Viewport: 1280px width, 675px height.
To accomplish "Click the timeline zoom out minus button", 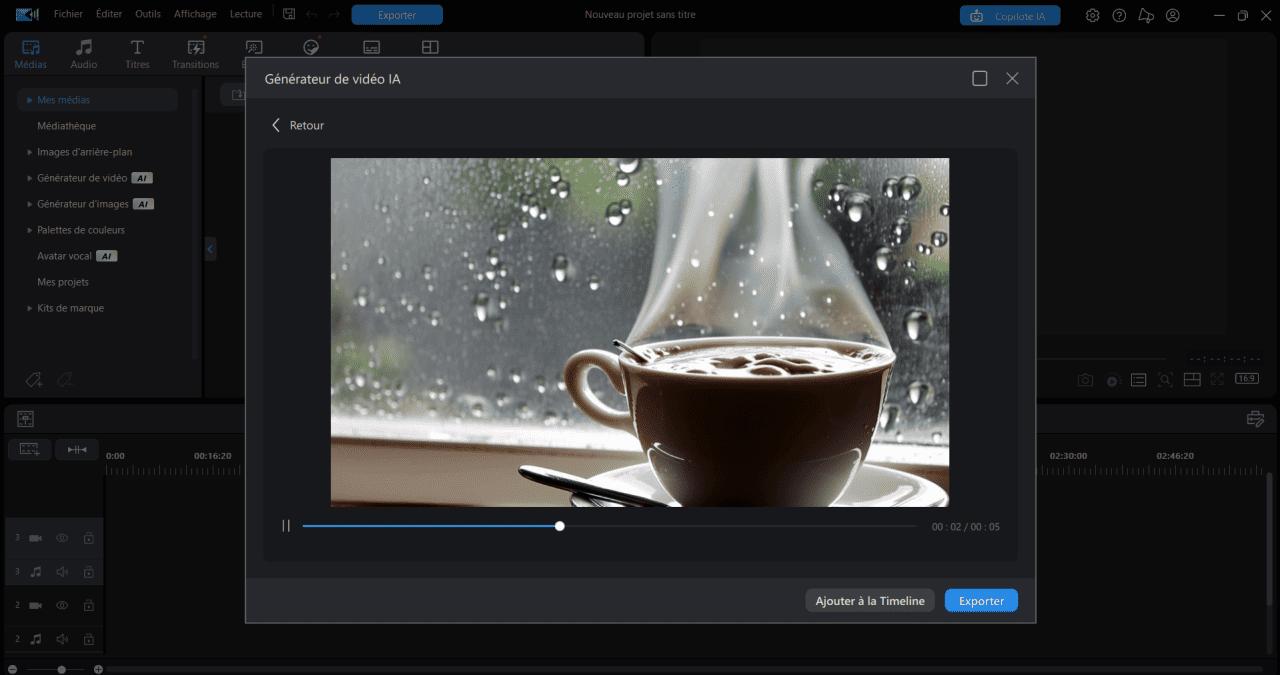I will (x=12, y=669).
